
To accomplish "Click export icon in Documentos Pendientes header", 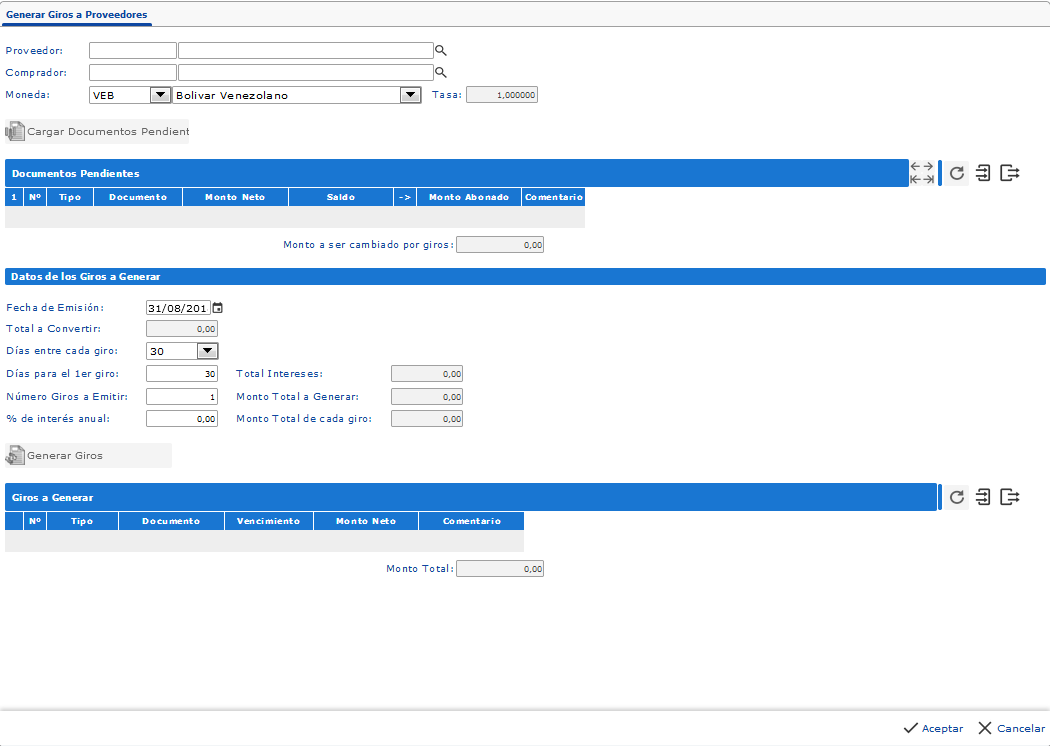I will tap(1010, 173).
